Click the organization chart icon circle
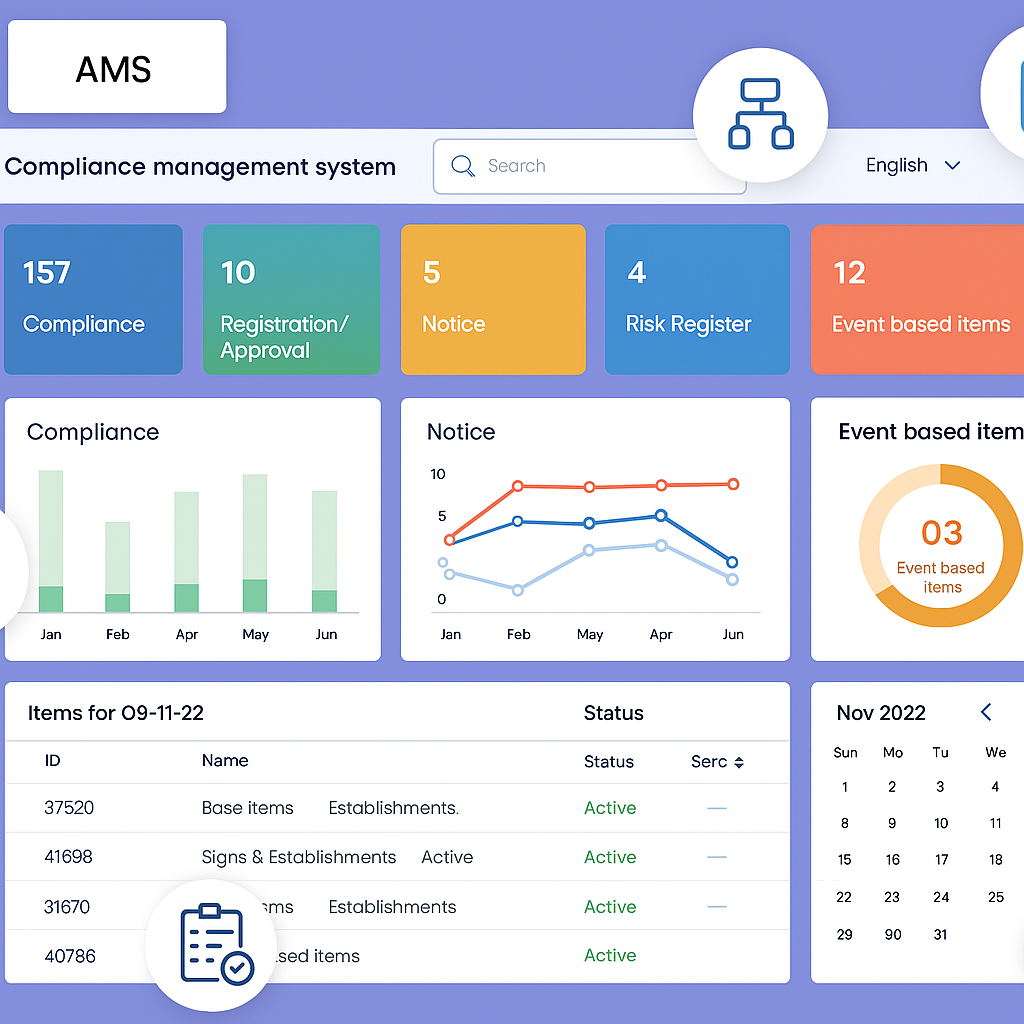 (x=760, y=115)
